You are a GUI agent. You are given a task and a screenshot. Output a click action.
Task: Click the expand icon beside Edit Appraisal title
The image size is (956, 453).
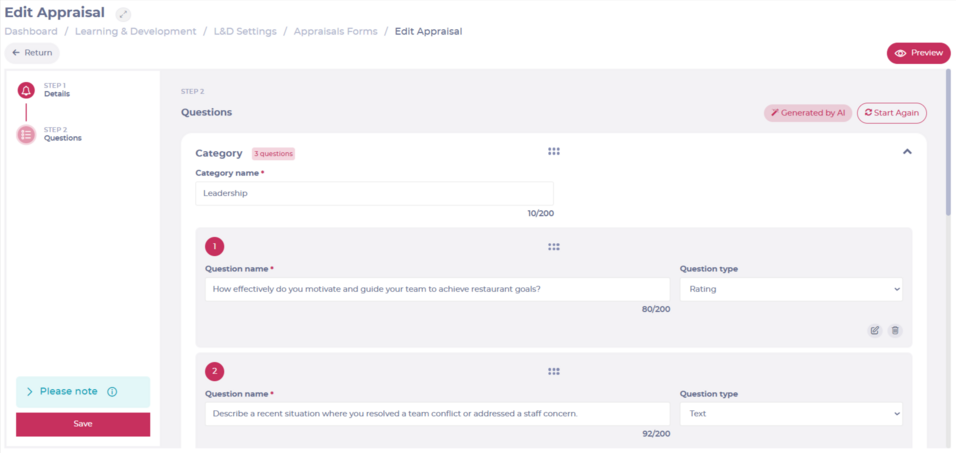click(x=123, y=15)
